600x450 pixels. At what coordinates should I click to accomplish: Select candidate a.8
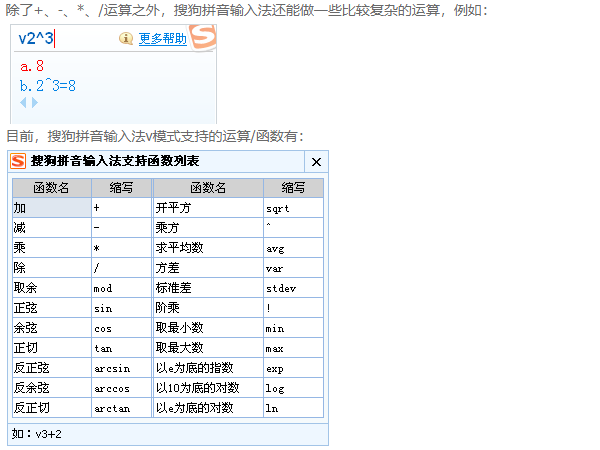pyautogui.click(x=32, y=67)
